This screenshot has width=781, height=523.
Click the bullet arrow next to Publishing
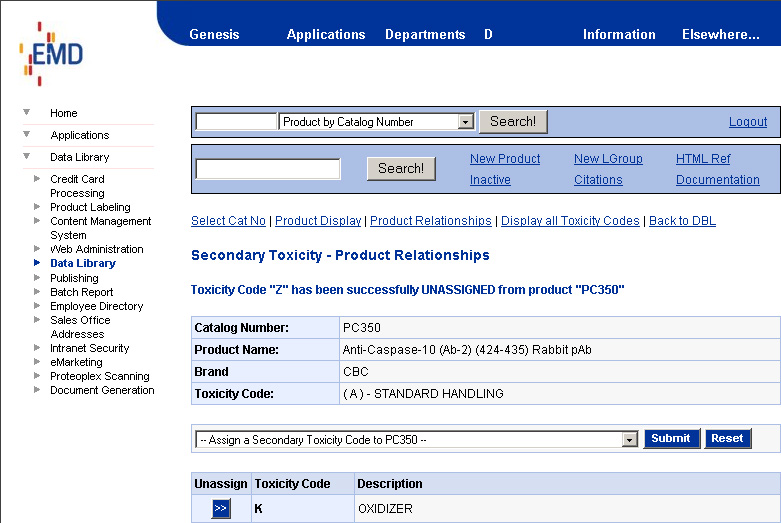38,278
